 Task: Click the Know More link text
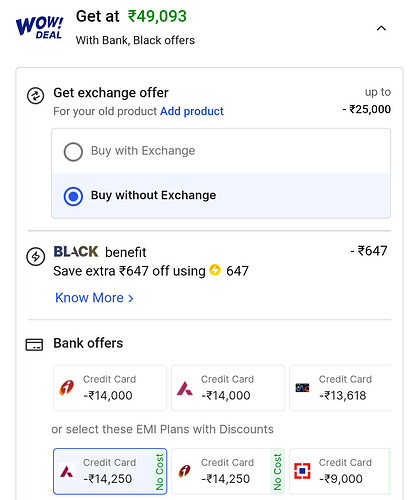(89, 298)
